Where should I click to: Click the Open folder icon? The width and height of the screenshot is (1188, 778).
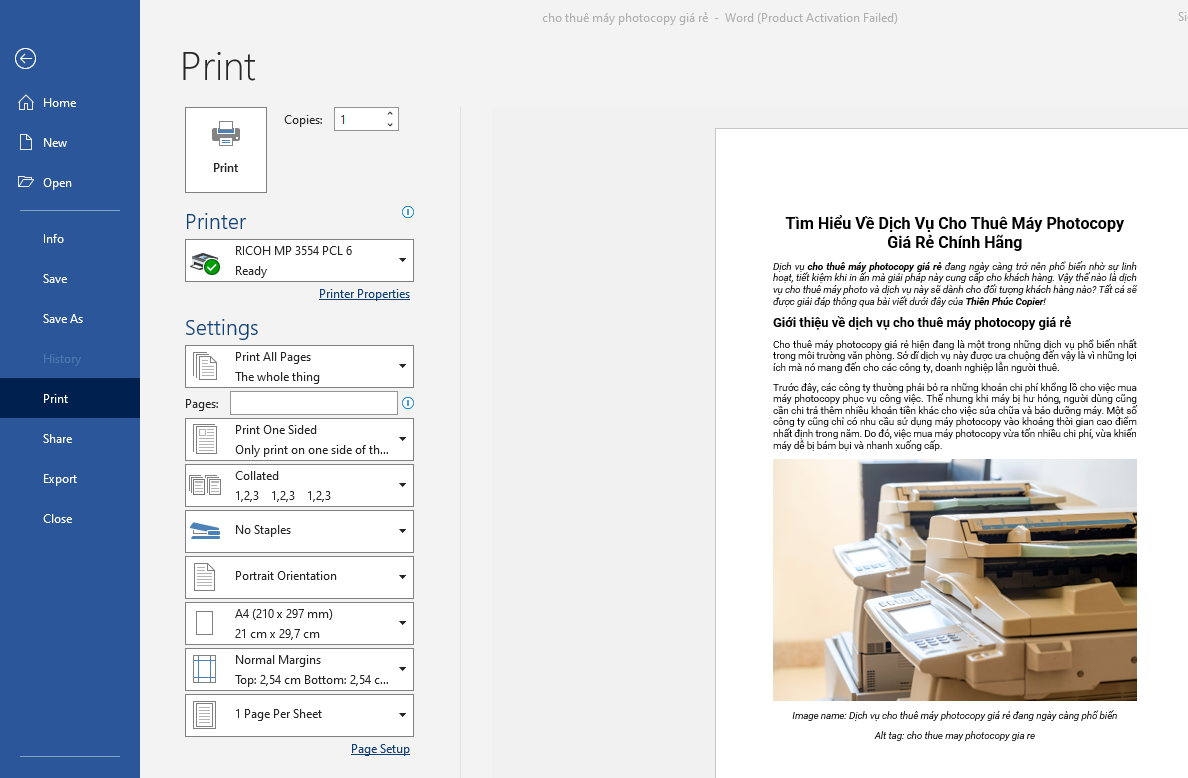click(26, 183)
